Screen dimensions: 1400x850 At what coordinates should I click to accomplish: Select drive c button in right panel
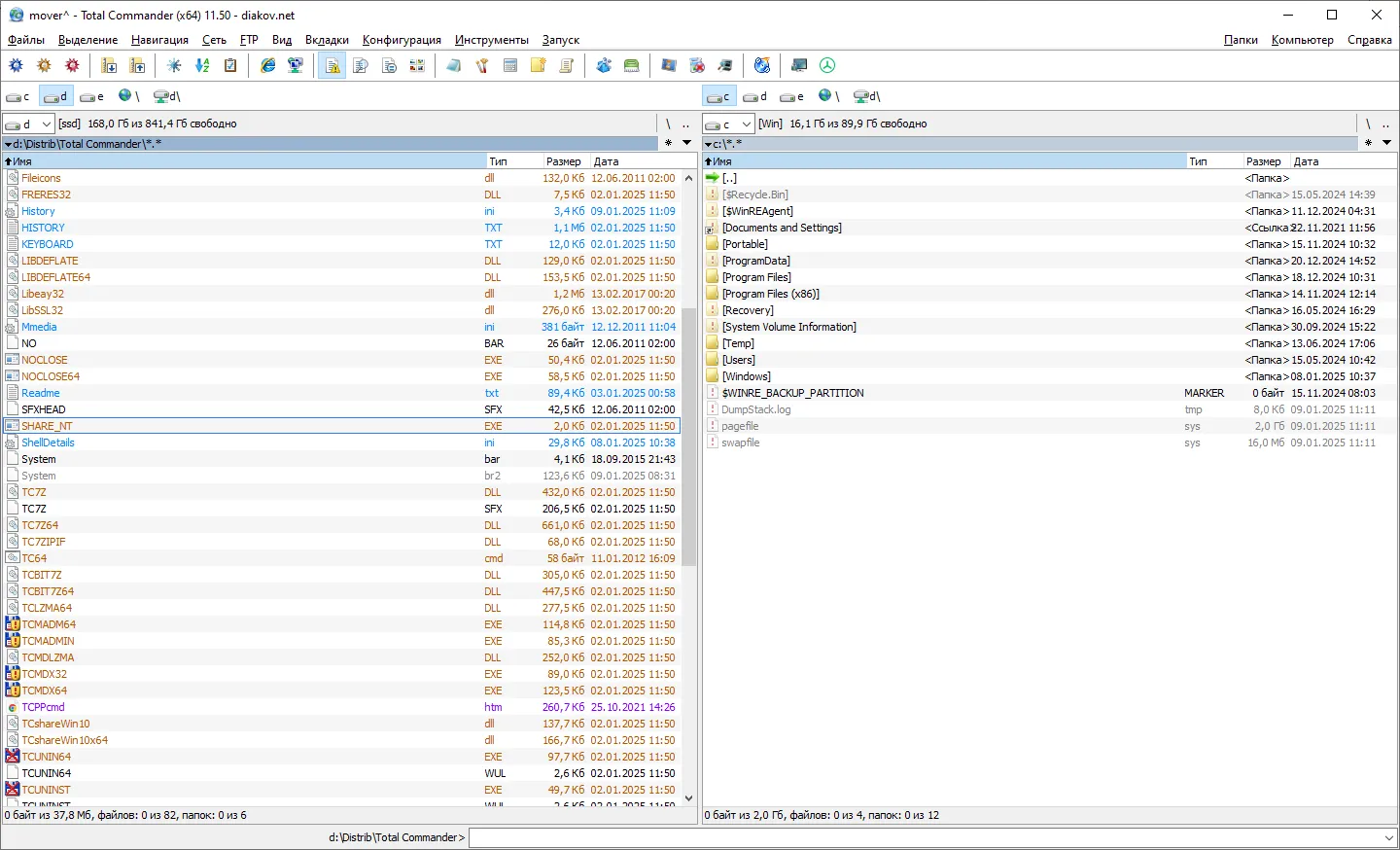719,96
